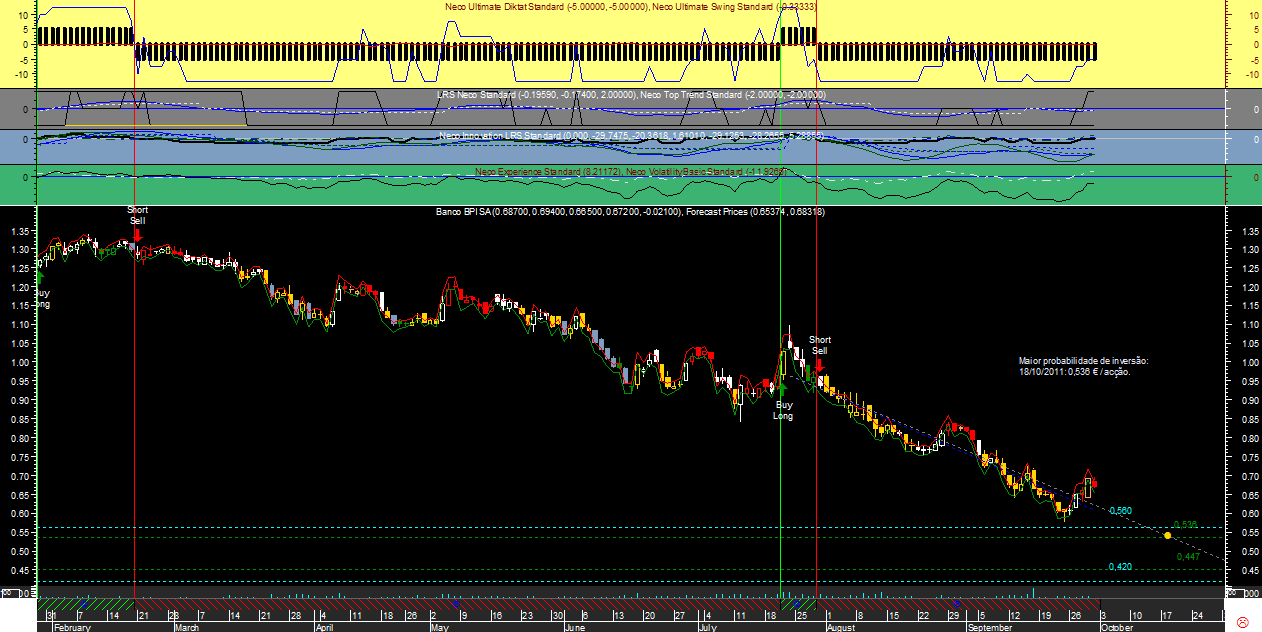1262x632 pixels.
Task: Click the green 0,447 price label
Action: pos(1188,556)
